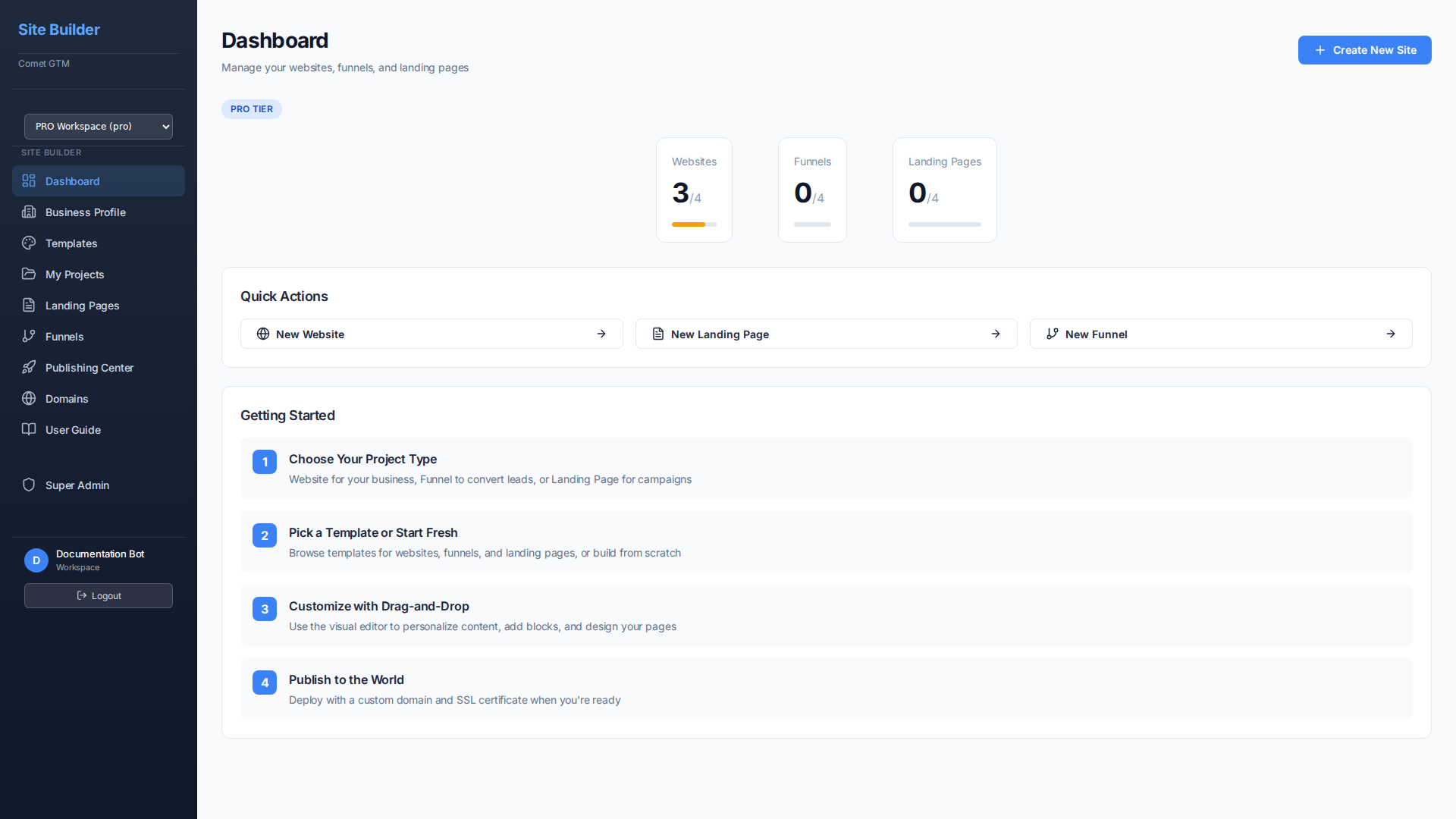Click the Business Profile building icon

point(29,212)
